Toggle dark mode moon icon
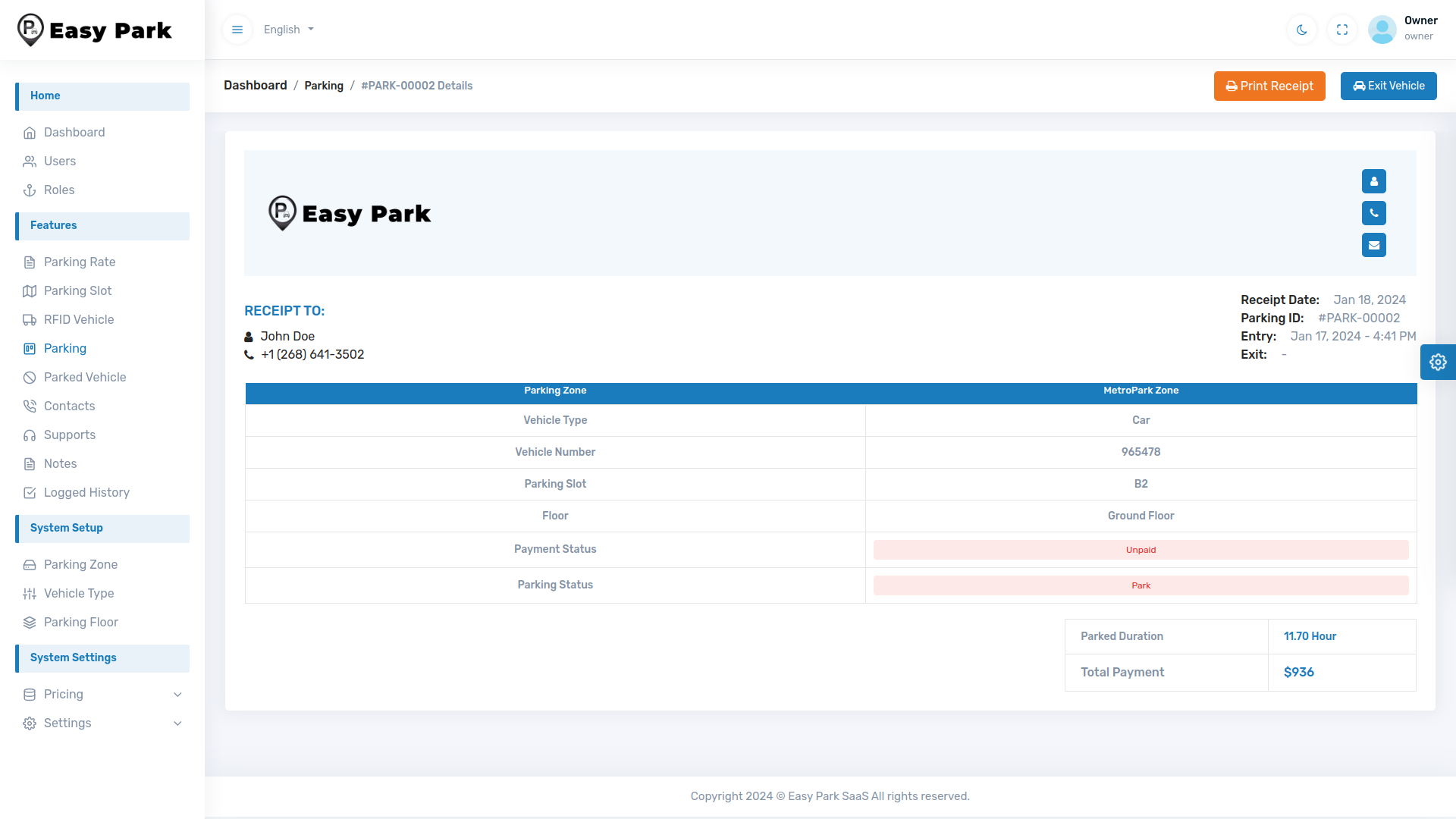The height and width of the screenshot is (819, 1456). click(x=1302, y=30)
